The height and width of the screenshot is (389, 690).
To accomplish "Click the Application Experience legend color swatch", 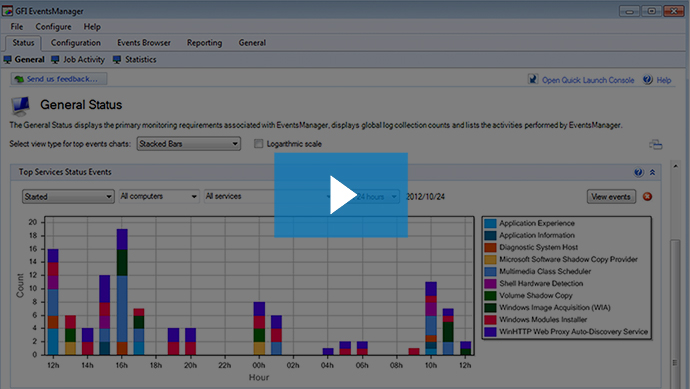I will 490,223.
